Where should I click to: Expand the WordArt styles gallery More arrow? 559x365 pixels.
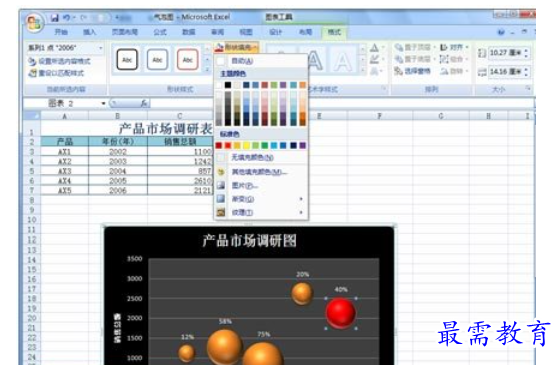pyautogui.click(x=363, y=70)
